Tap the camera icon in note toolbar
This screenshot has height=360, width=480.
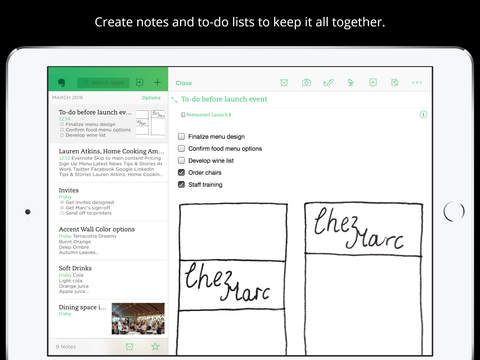point(306,83)
